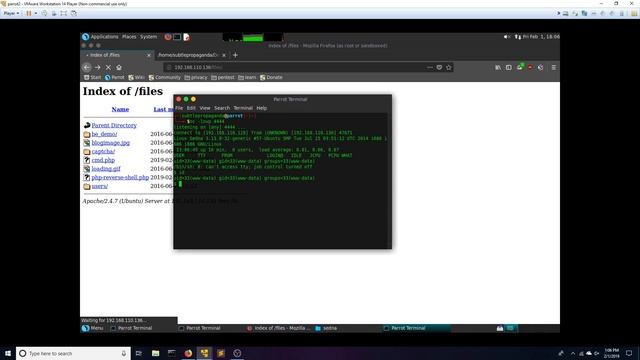Open php-reverse-shell.php link

pos(120,178)
